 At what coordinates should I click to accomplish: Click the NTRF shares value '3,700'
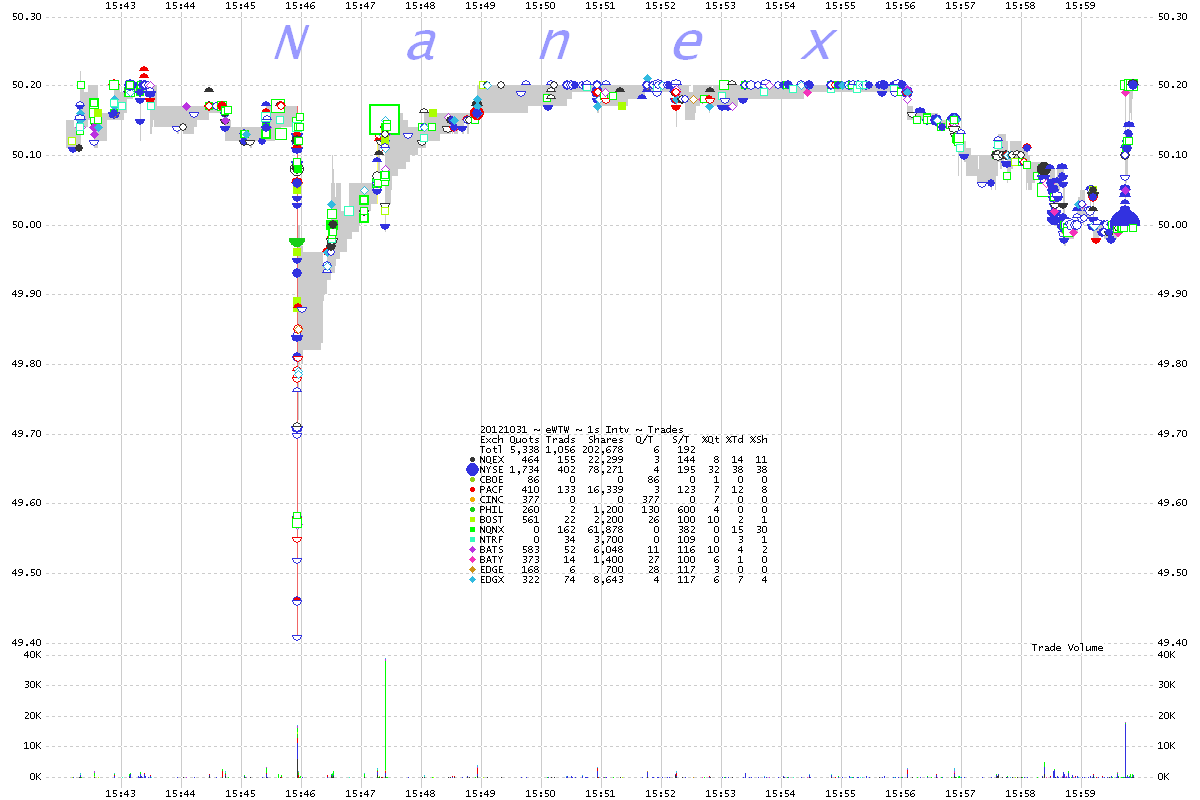point(608,539)
